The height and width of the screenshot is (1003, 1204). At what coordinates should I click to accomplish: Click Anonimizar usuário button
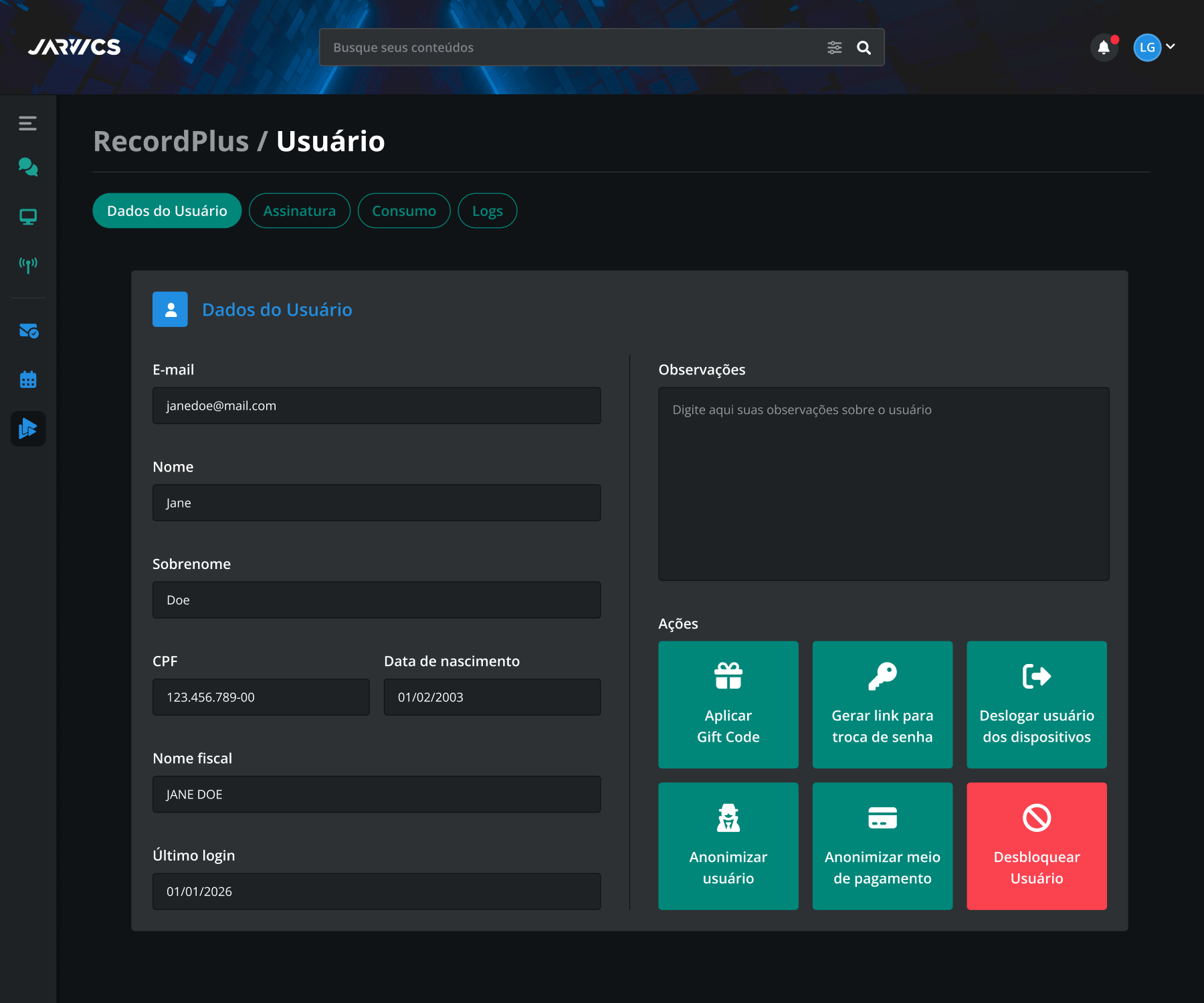pos(728,846)
